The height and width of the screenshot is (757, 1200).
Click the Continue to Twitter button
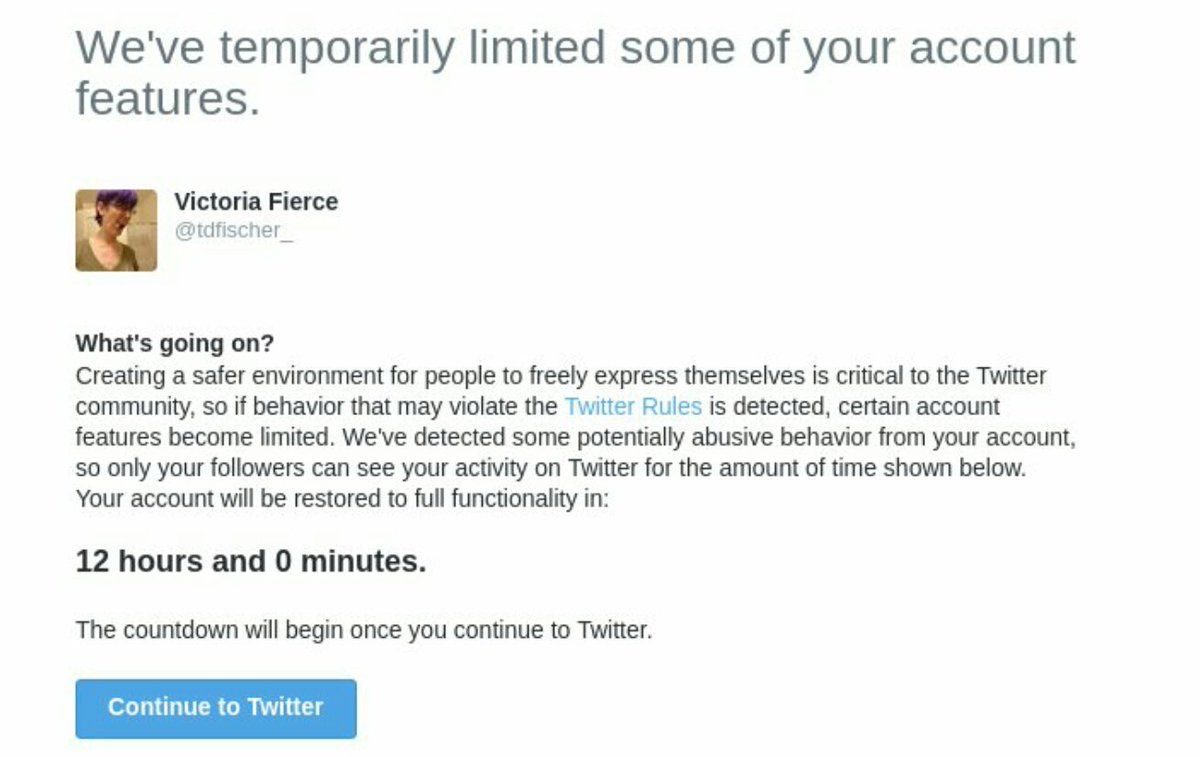215,708
